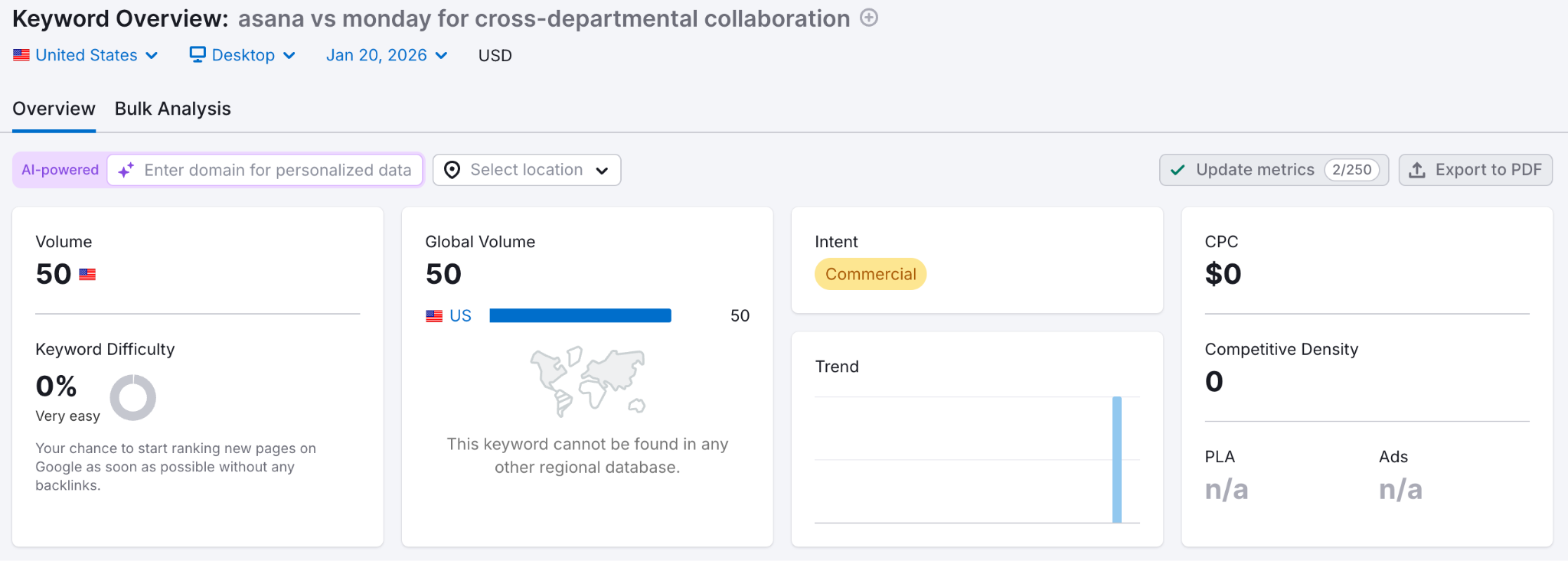Image resolution: width=1568 pixels, height=561 pixels.
Task: Open the Select location dropdown
Action: coord(527,170)
